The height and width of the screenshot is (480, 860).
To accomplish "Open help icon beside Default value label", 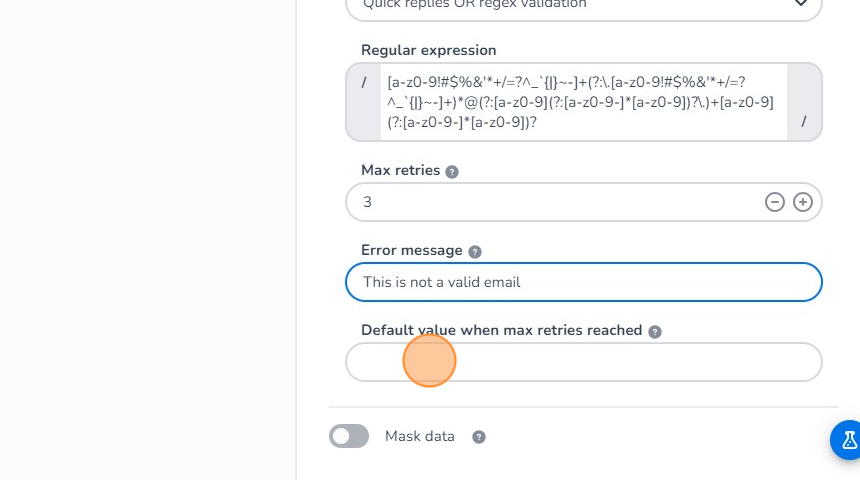I will coord(655,332).
